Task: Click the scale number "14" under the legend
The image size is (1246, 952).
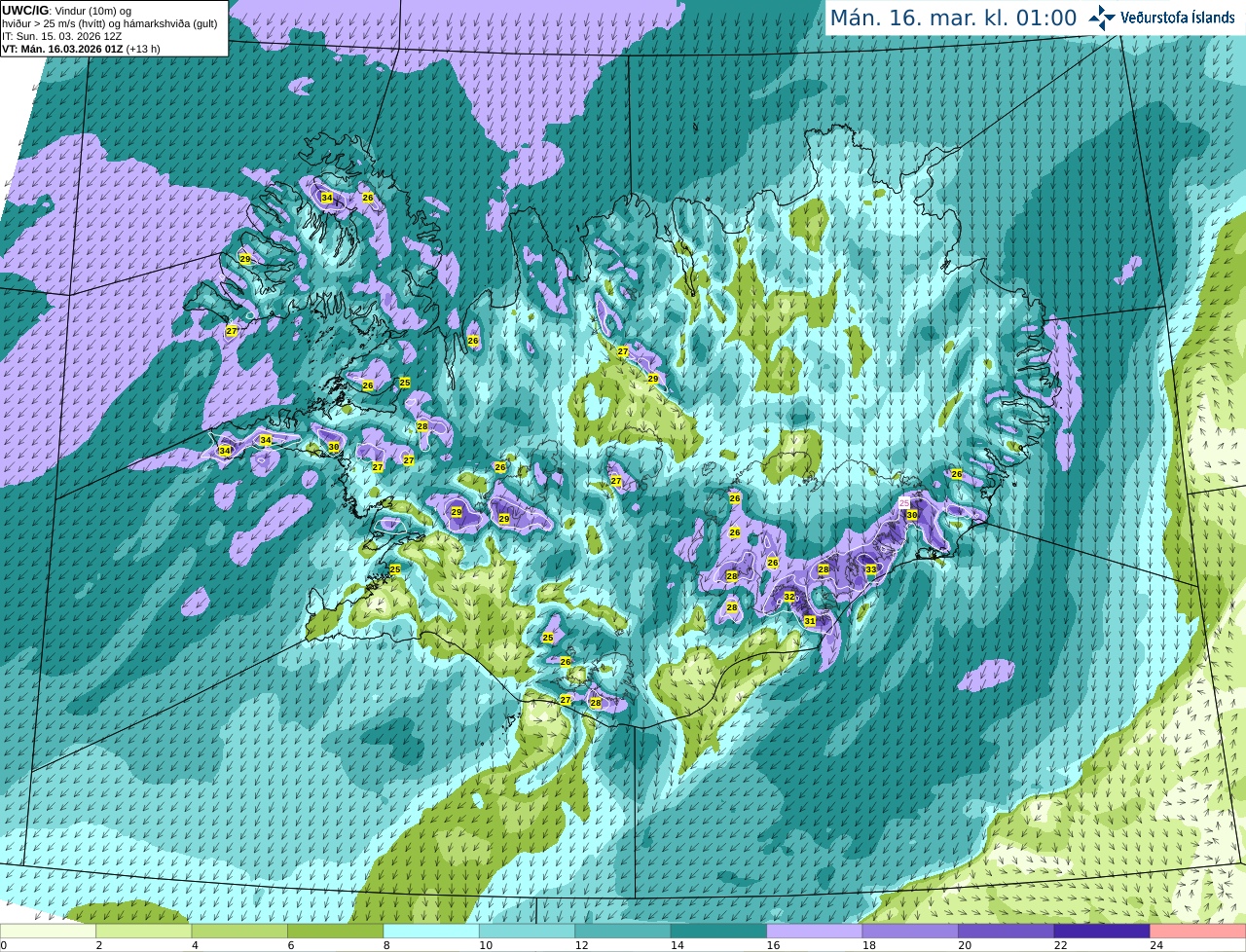Action: click(x=678, y=945)
